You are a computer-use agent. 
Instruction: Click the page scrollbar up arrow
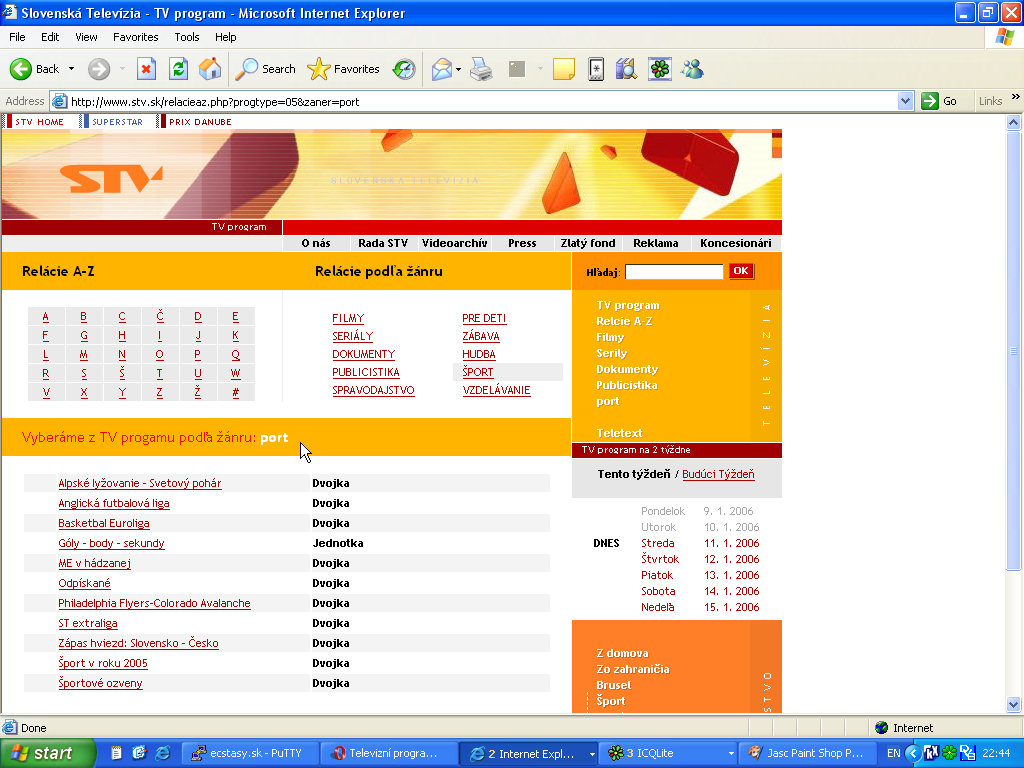tap(1014, 122)
